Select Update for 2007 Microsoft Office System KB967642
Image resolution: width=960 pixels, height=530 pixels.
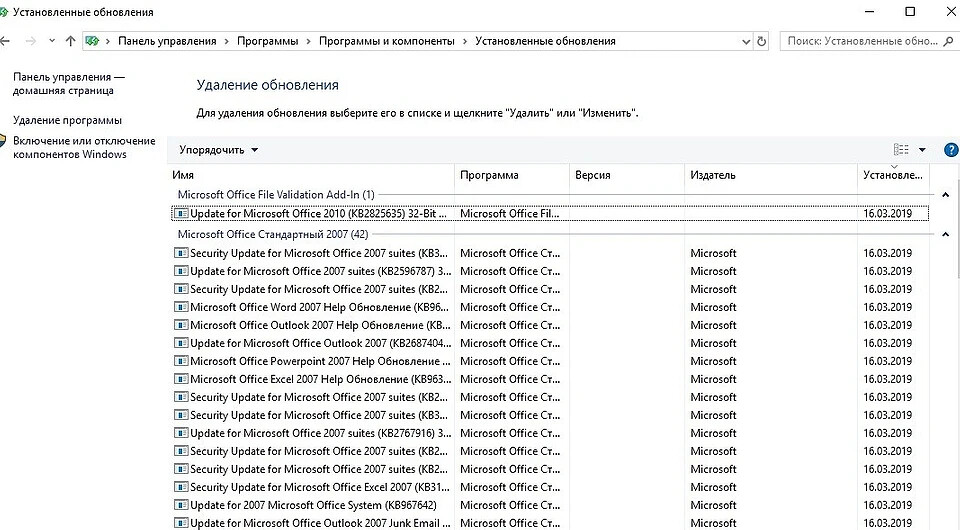coord(313,505)
